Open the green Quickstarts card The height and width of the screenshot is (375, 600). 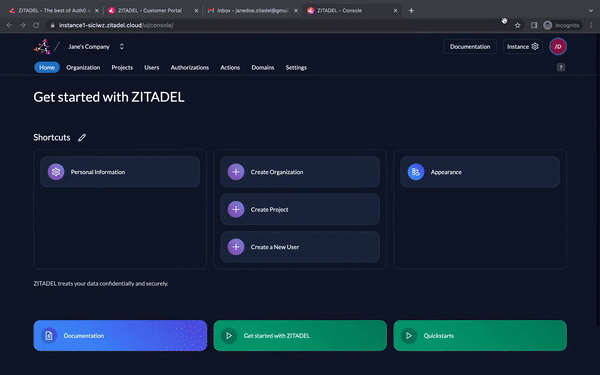coord(480,336)
